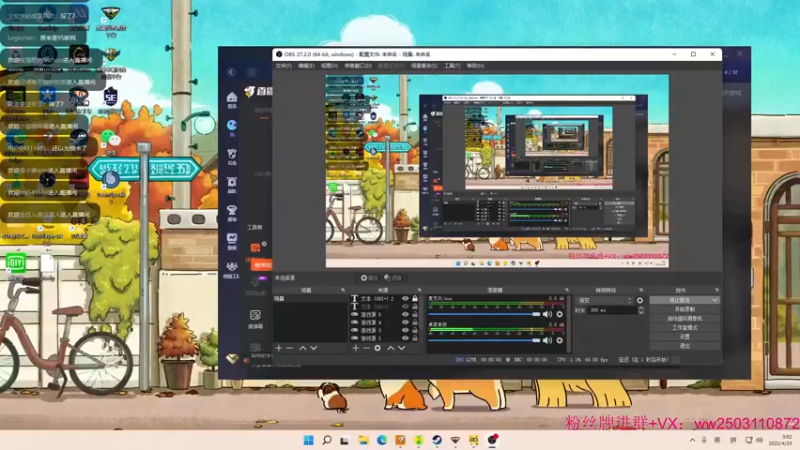Pop out the 场景 dock panel
Viewport: 800px width, 450px height.
[x=343, y=290]
